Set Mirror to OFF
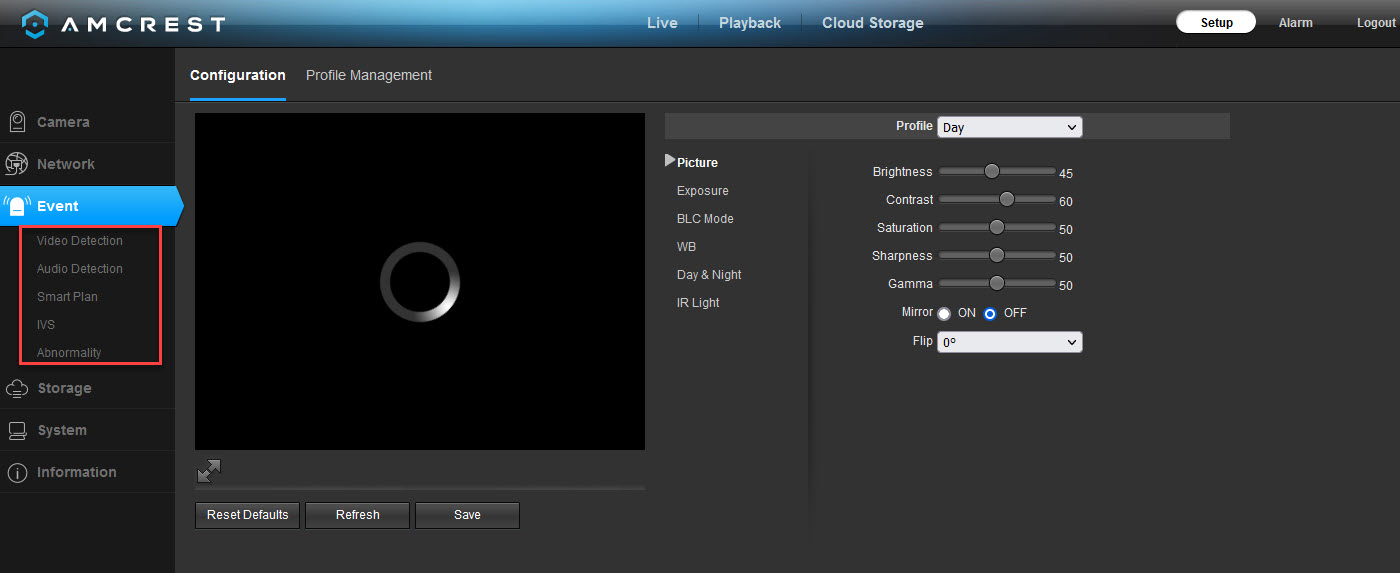1400x573 pixels. 990,314
